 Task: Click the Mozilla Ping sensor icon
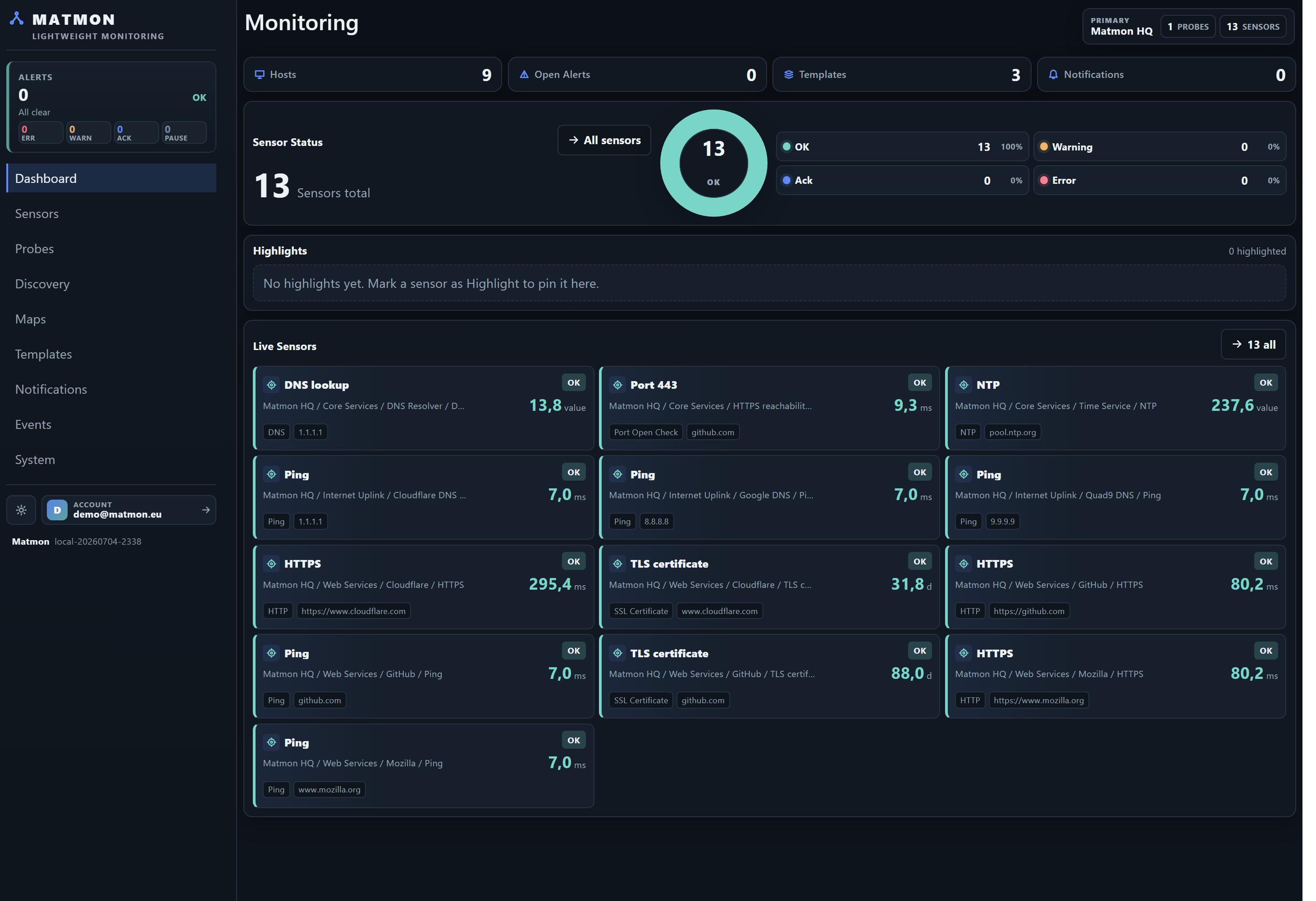pos(272,742)
